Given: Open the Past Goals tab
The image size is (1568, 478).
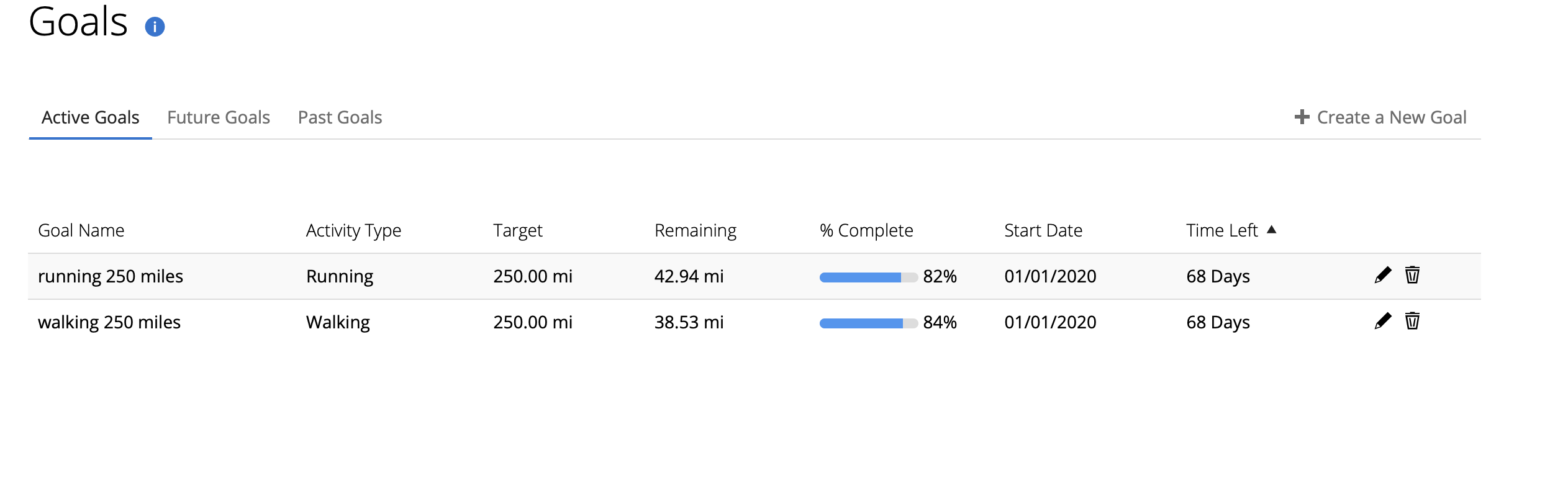Looking at the screenshot, I should tap(340, 117).
